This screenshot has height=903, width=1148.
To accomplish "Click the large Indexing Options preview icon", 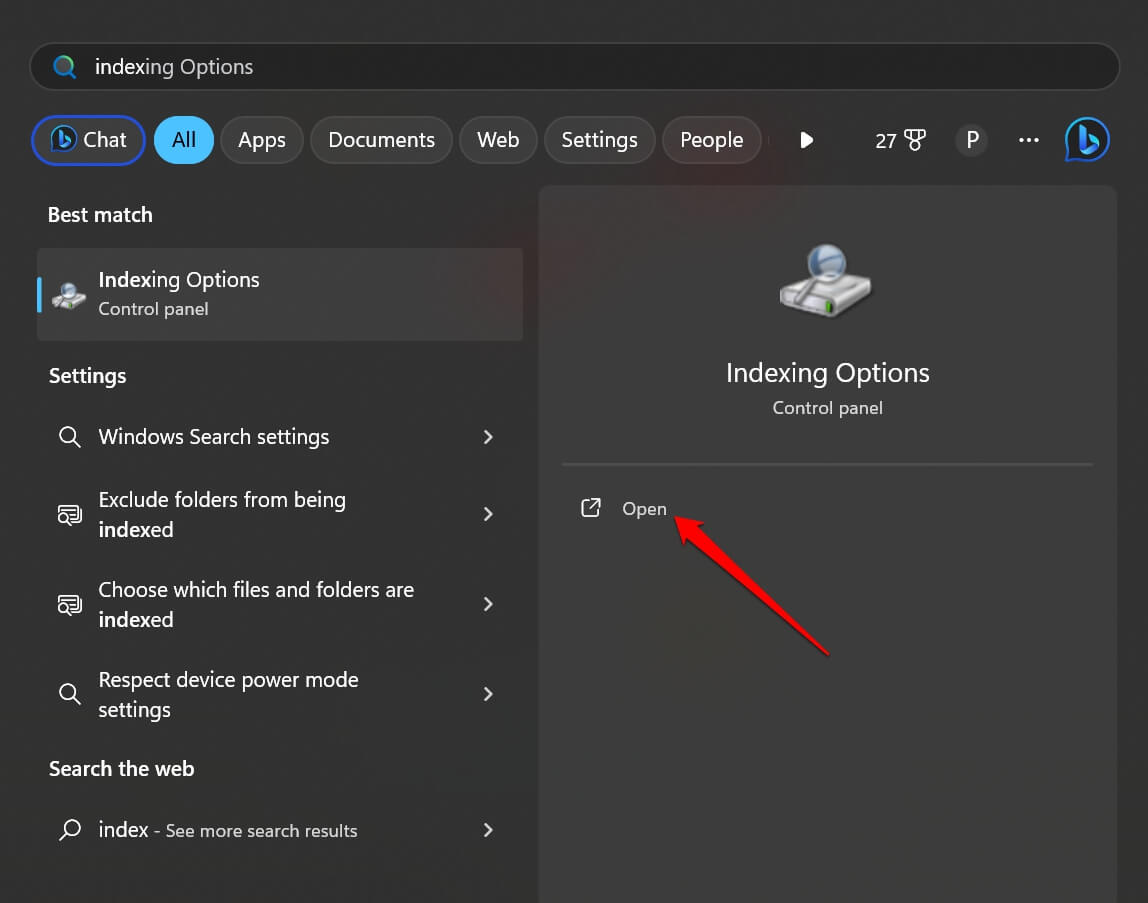I will (826, 281).
